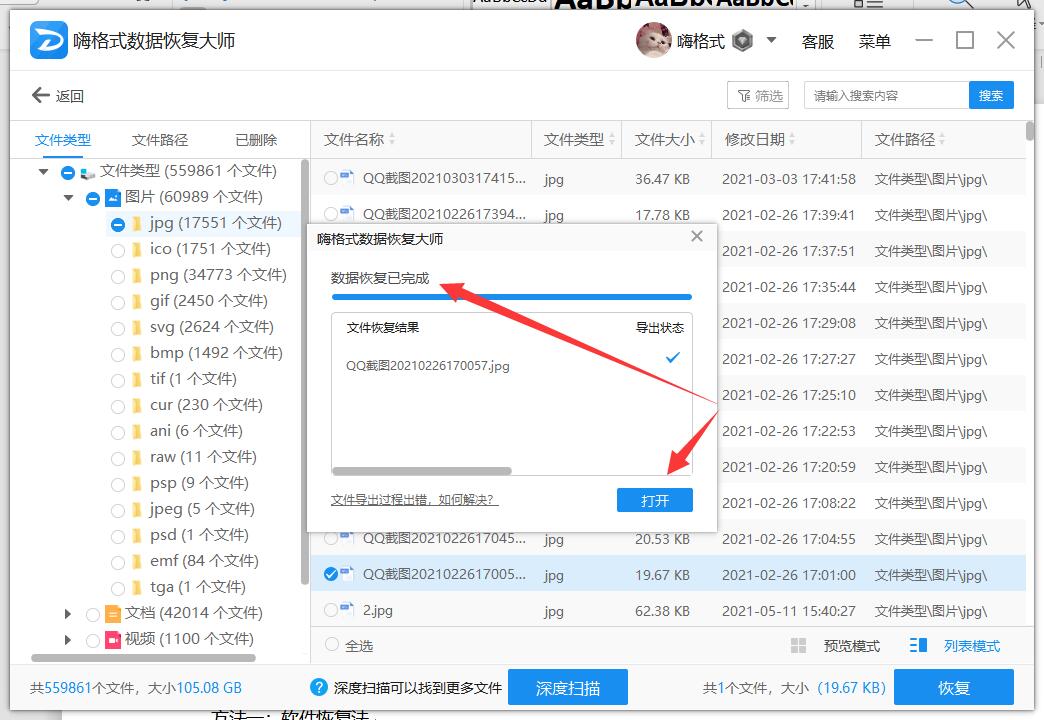Image resolution: width=1044 pixels, height=720 pixels.
Task: Select recovered file QQ截图20210226170057.jpg
Action: click(427, 366)
